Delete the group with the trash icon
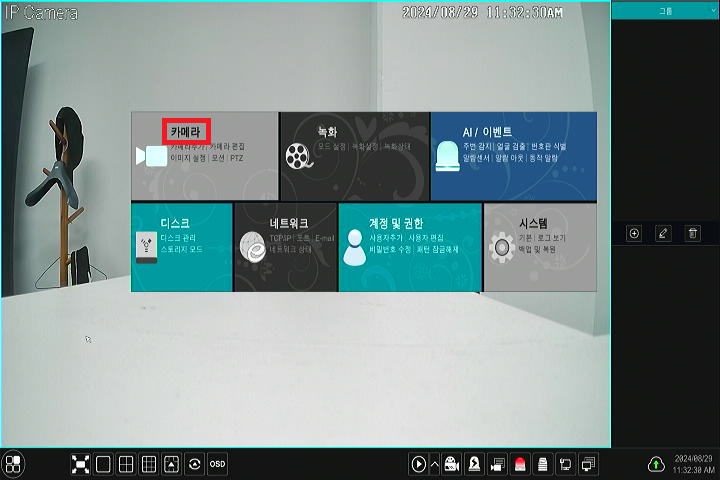The width and height of the screenshot is (720, 480). point(693,233)
